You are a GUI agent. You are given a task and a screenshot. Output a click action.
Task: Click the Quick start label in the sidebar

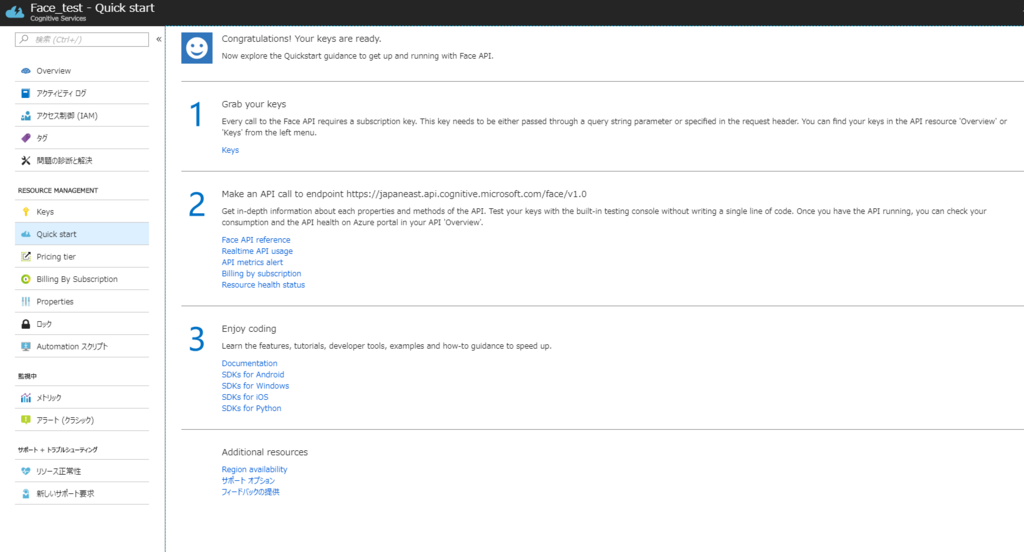56,234
